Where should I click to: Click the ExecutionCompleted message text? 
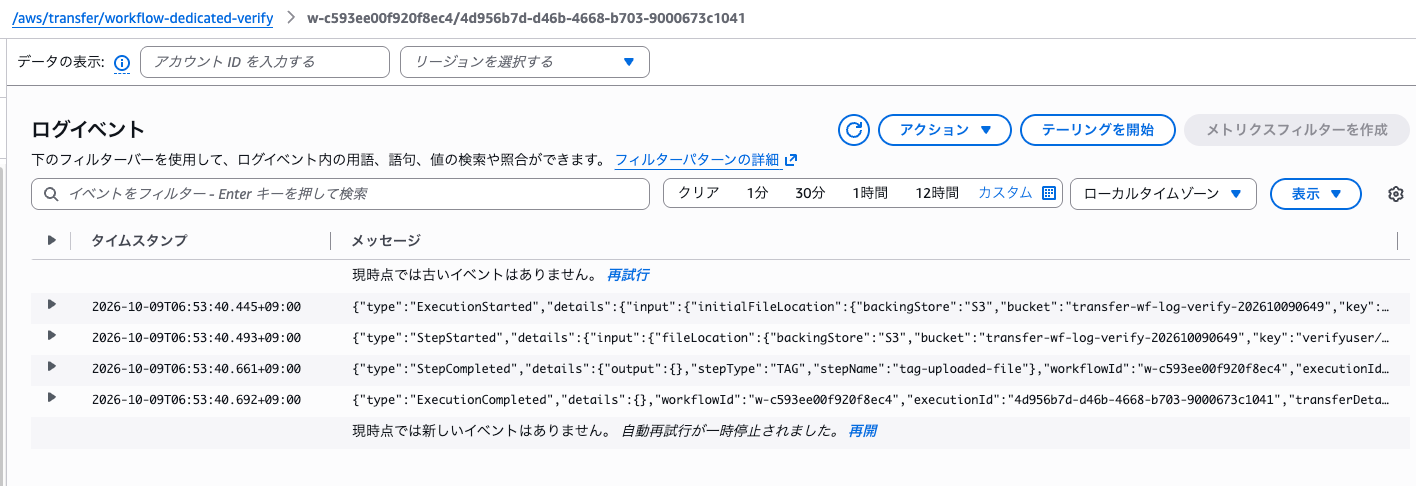871,400
